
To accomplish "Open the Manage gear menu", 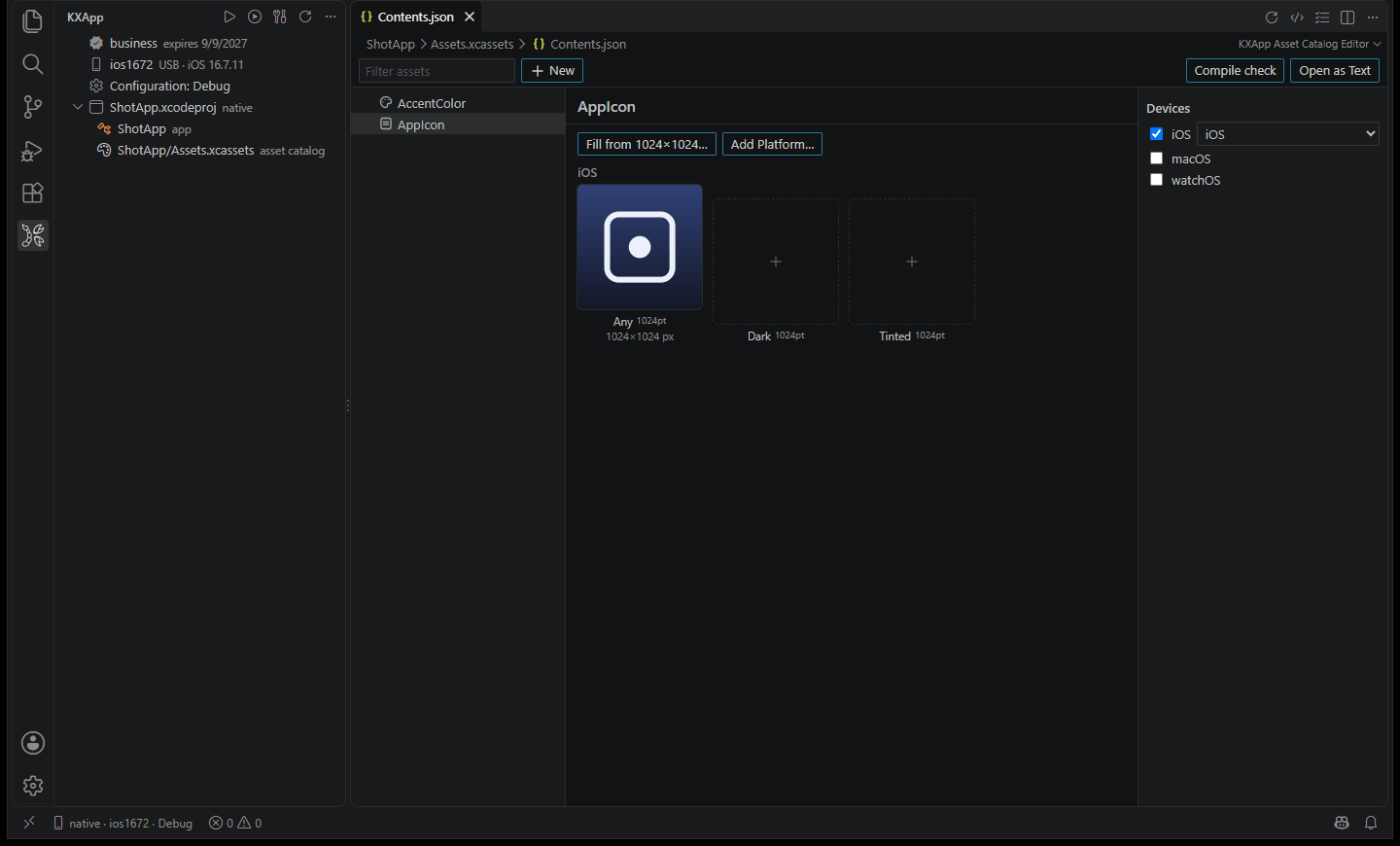I will (x=33, y=786).
